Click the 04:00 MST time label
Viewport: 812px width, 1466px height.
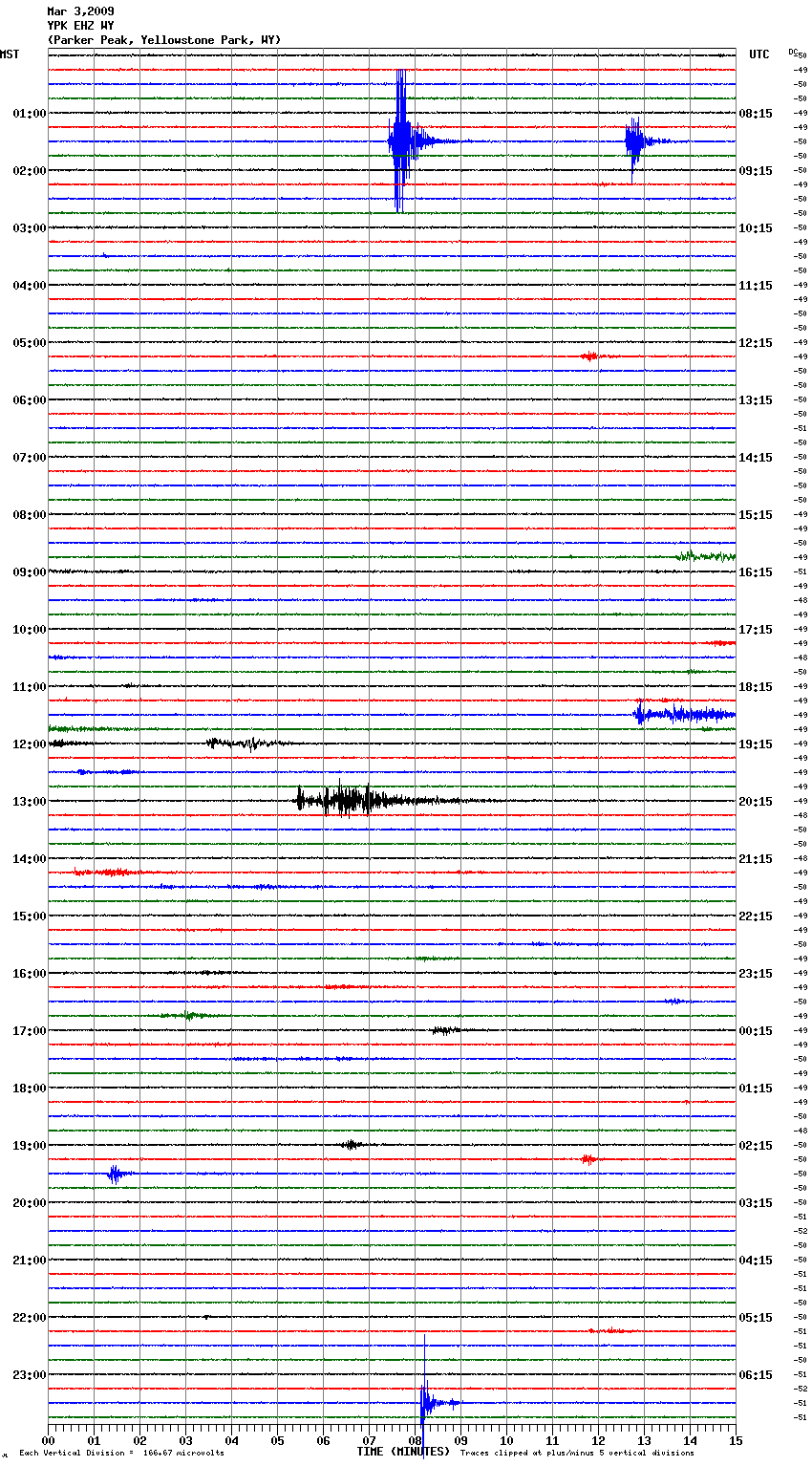click(30, 286)
